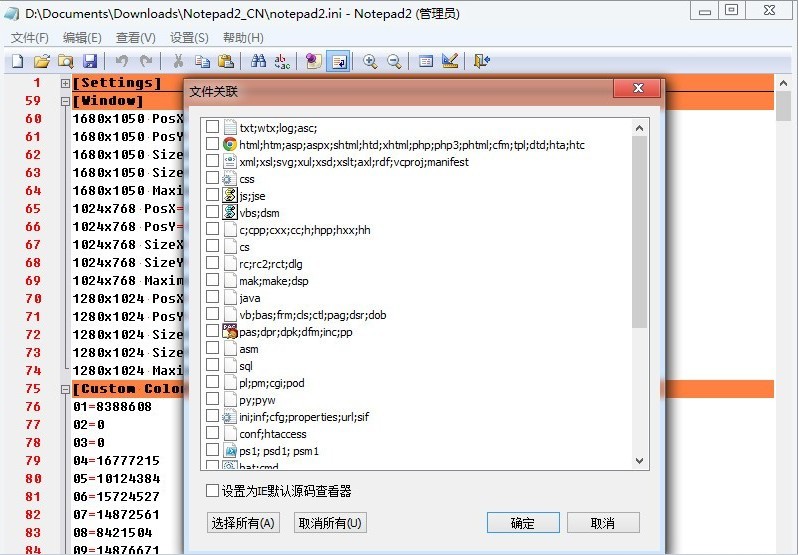Click the gear icon beside css
798x555 pixels.
[230, 179]
